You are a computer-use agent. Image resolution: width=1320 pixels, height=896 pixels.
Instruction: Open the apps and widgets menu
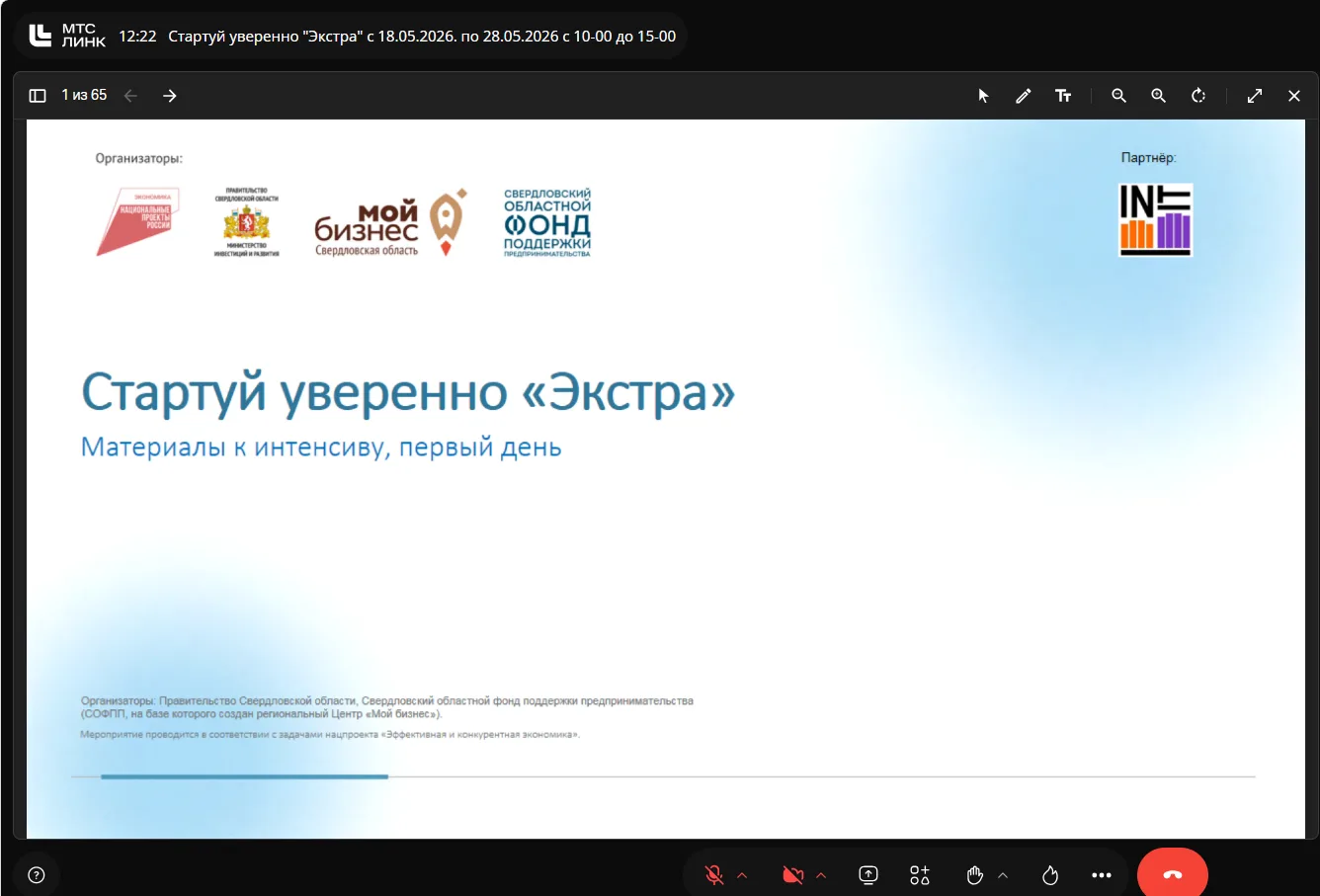pyautogui.click(x=920, y=875)
